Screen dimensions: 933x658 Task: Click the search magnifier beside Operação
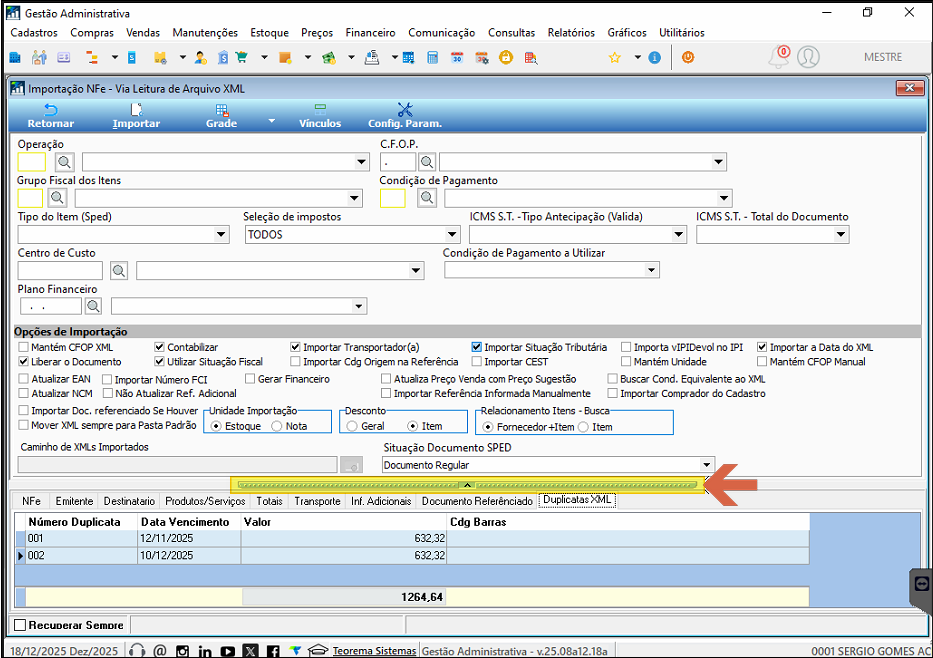pos(63,162)
